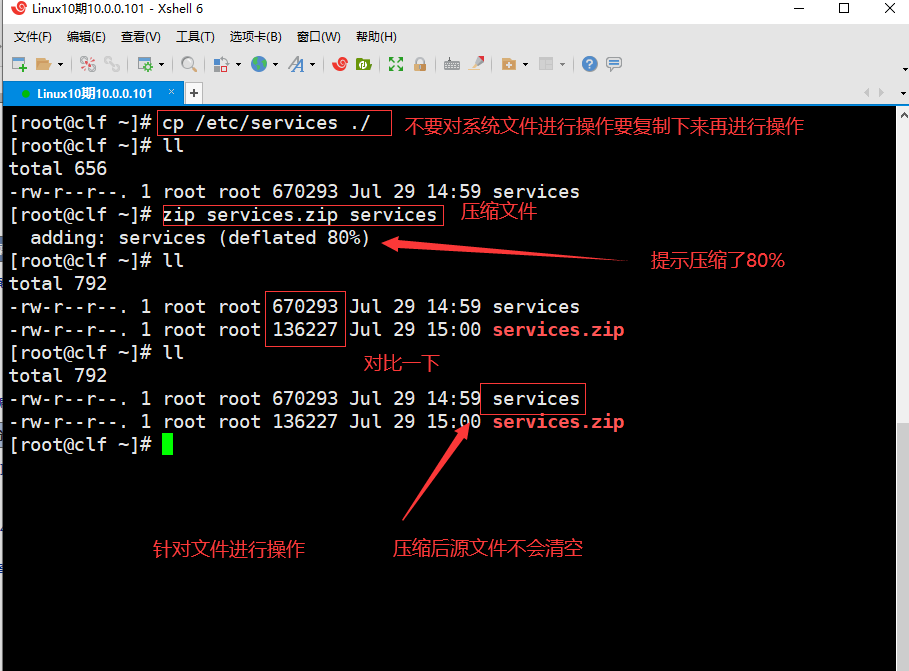Expand the Layout dropdown arrow
The height and width of the screenshot is (671, 909).
coord(562,64)
